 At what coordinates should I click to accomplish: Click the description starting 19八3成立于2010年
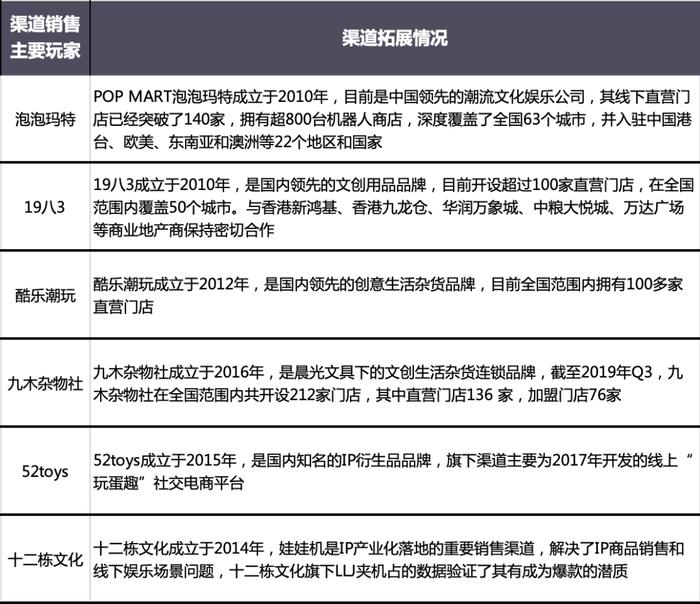click(x=393, y=207)
